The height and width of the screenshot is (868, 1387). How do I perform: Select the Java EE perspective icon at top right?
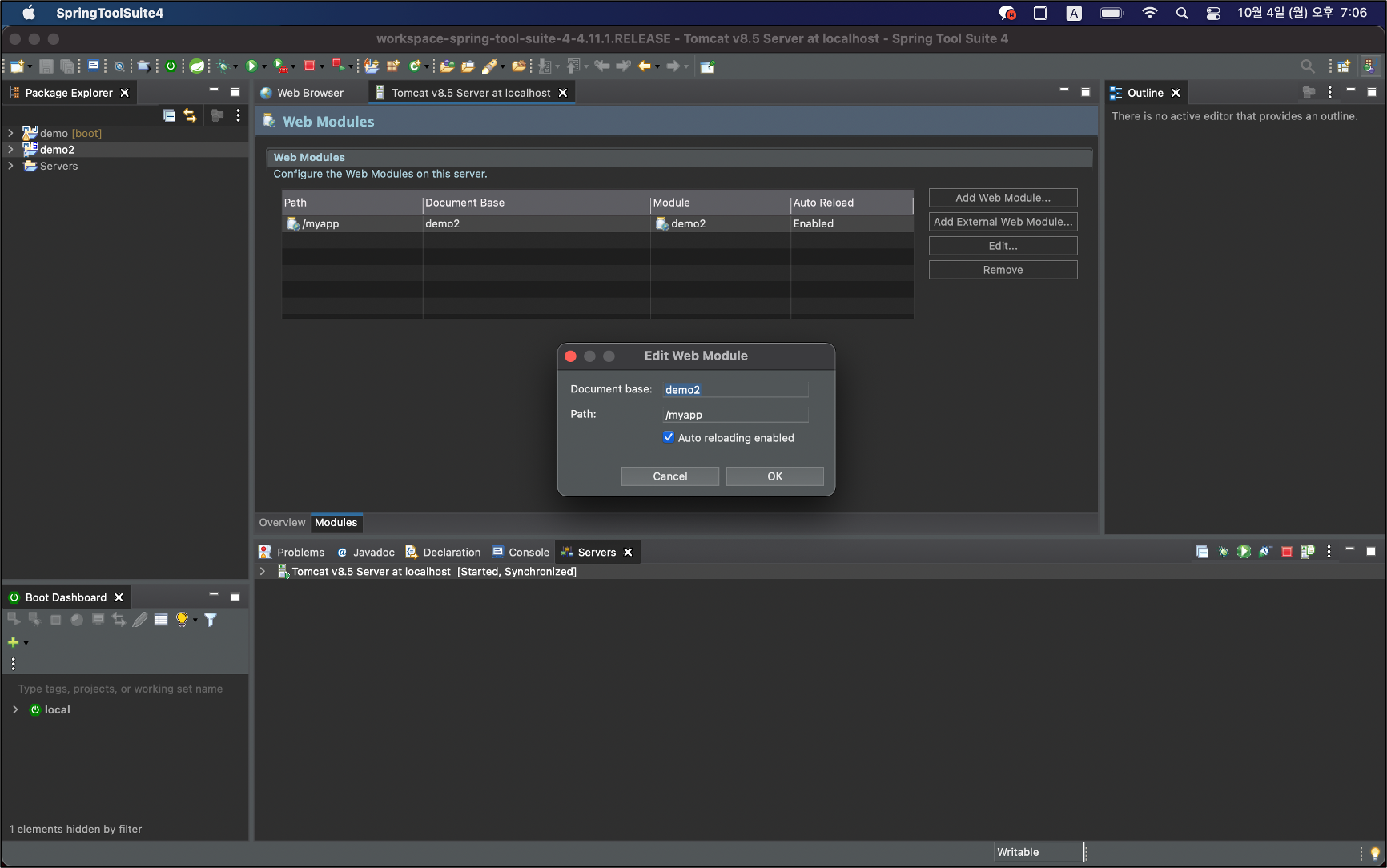pyautogui.click(x=1370, y=66)
